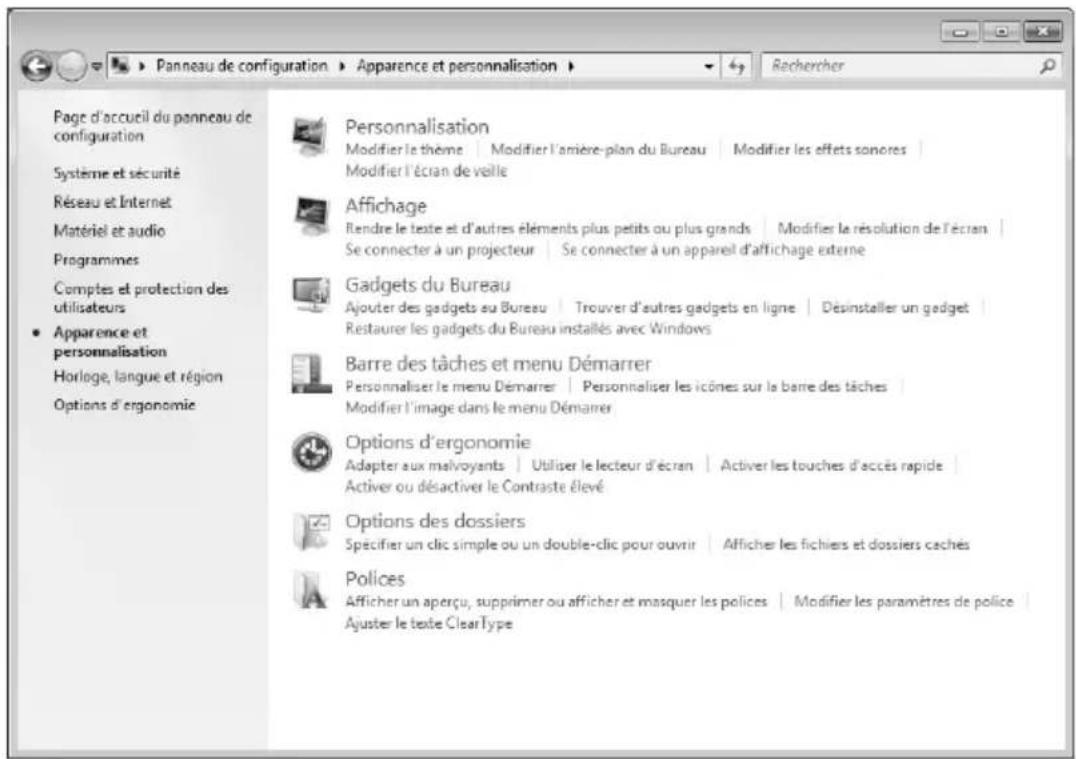Click Modifier l'image dans le menu Démarrer
The height and width of the screenshot is (759, 1076).
pyautogui.click(x=478, y=408)
